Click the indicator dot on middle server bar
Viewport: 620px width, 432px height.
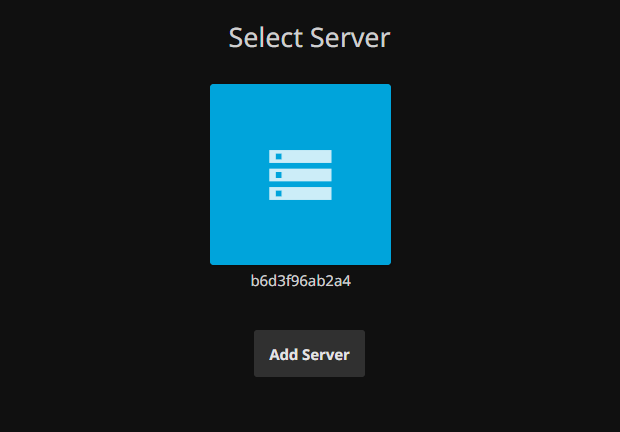[x=279, y=175]
